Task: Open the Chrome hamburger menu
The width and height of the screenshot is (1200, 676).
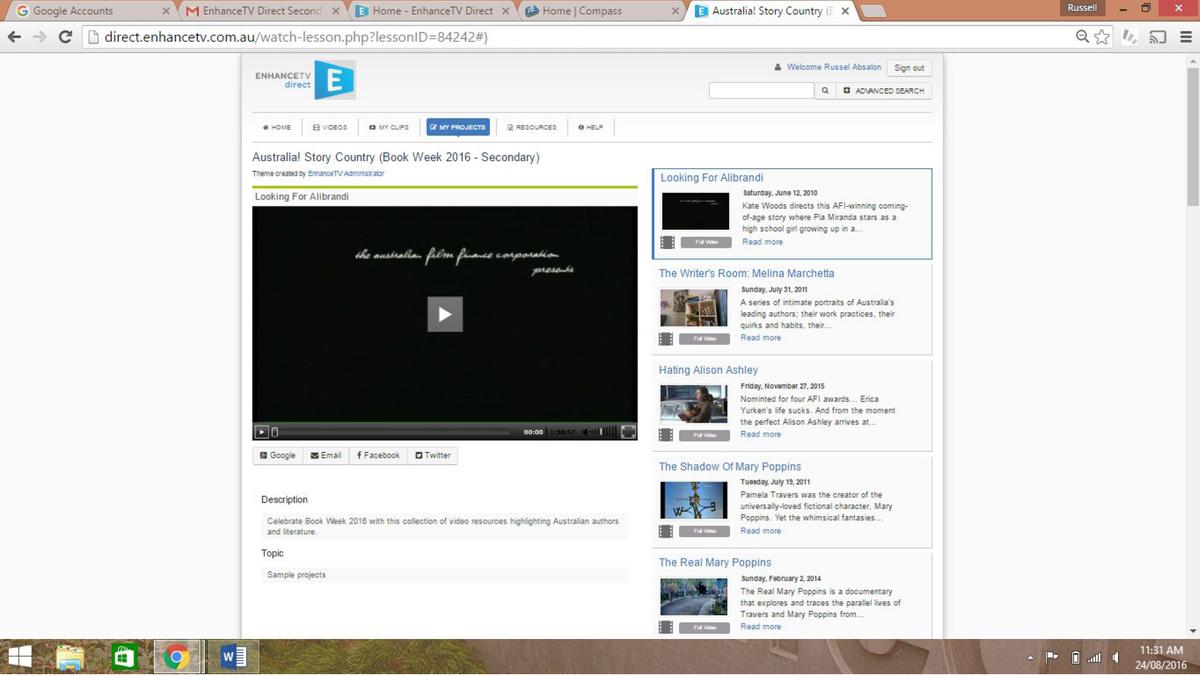Action: (x=1185, y=37)
